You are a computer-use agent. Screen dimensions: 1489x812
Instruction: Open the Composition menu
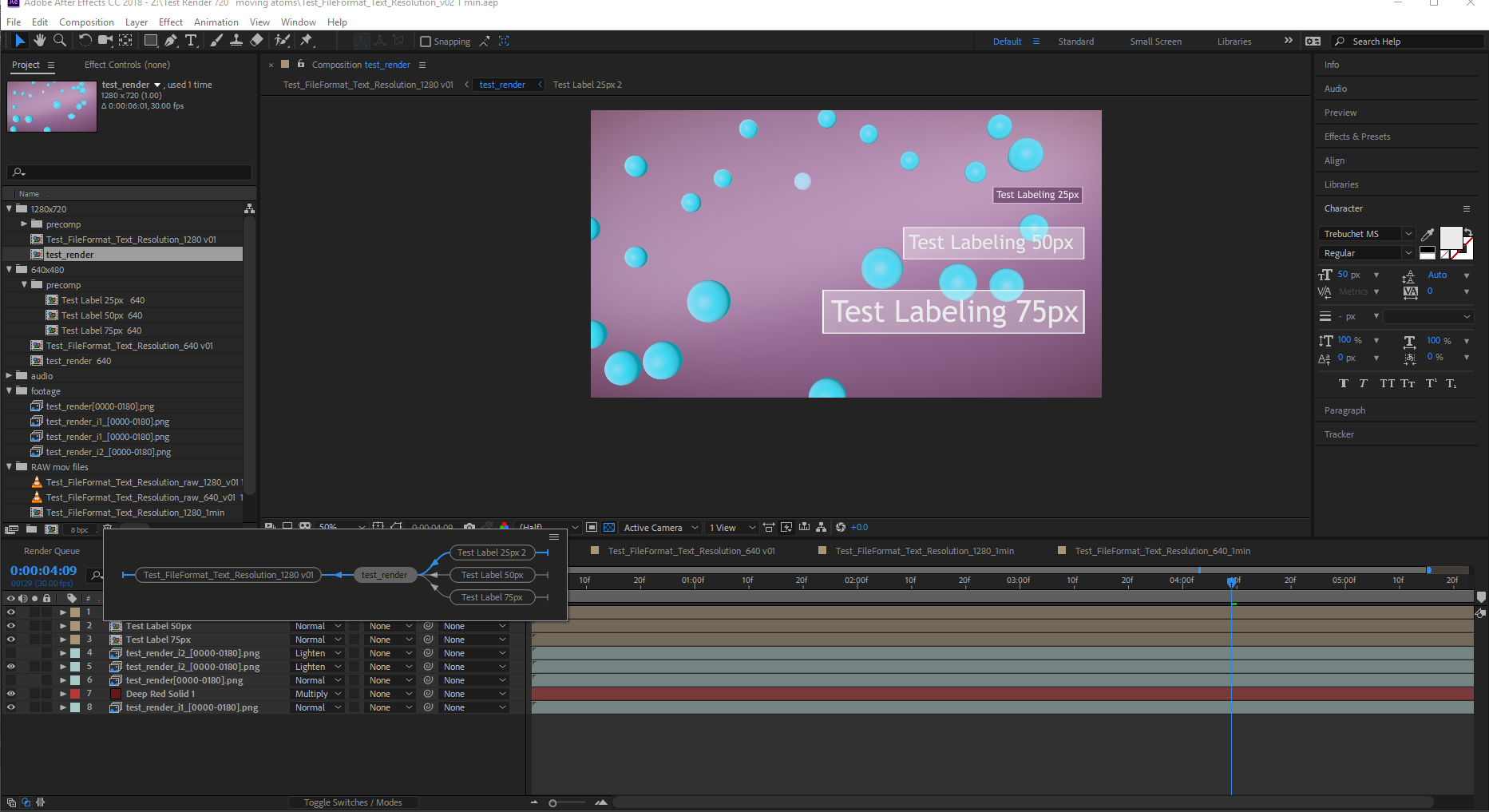(86, 22)
